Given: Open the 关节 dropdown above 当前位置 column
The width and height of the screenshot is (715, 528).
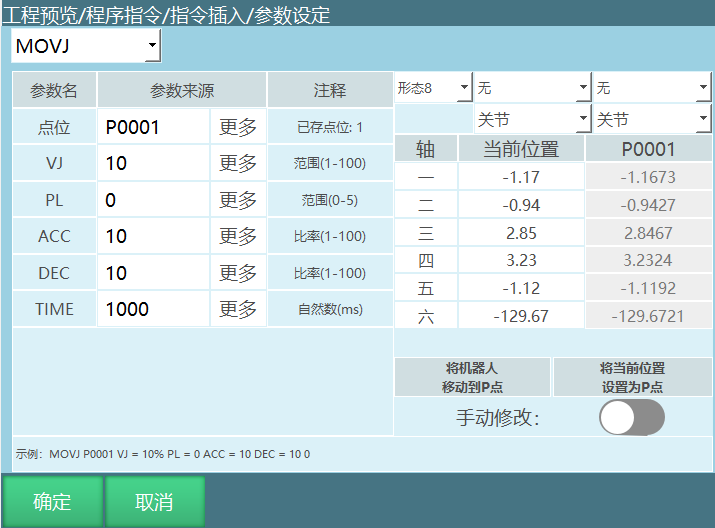Looking at the screenshot, I should 533,119.
